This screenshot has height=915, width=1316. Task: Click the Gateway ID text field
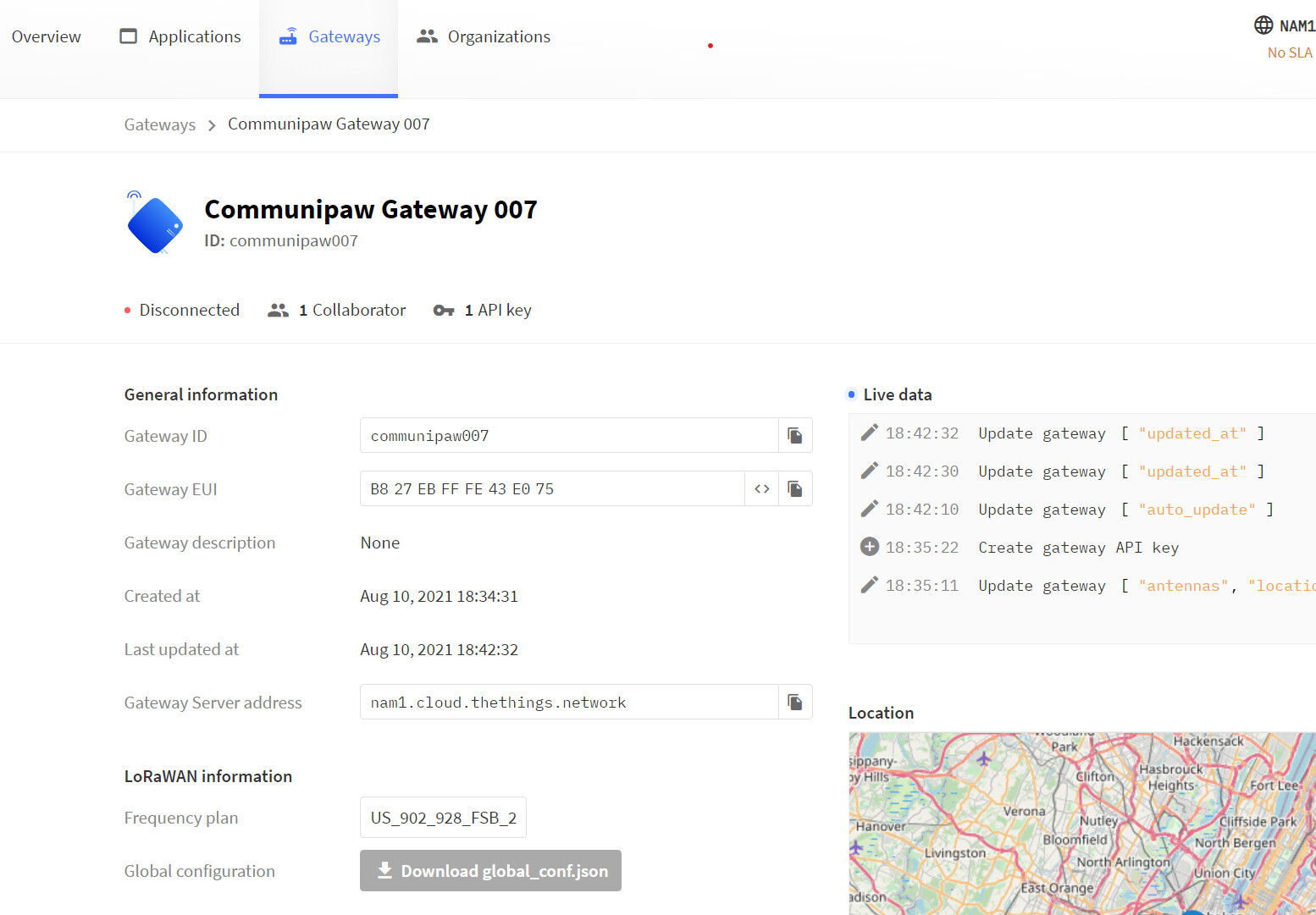[568, 436]
